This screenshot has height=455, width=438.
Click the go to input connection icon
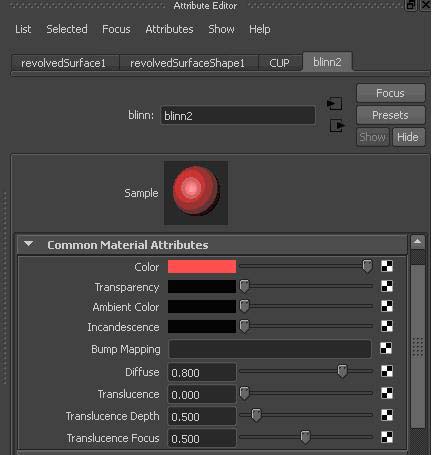click(x=334, y=104)
